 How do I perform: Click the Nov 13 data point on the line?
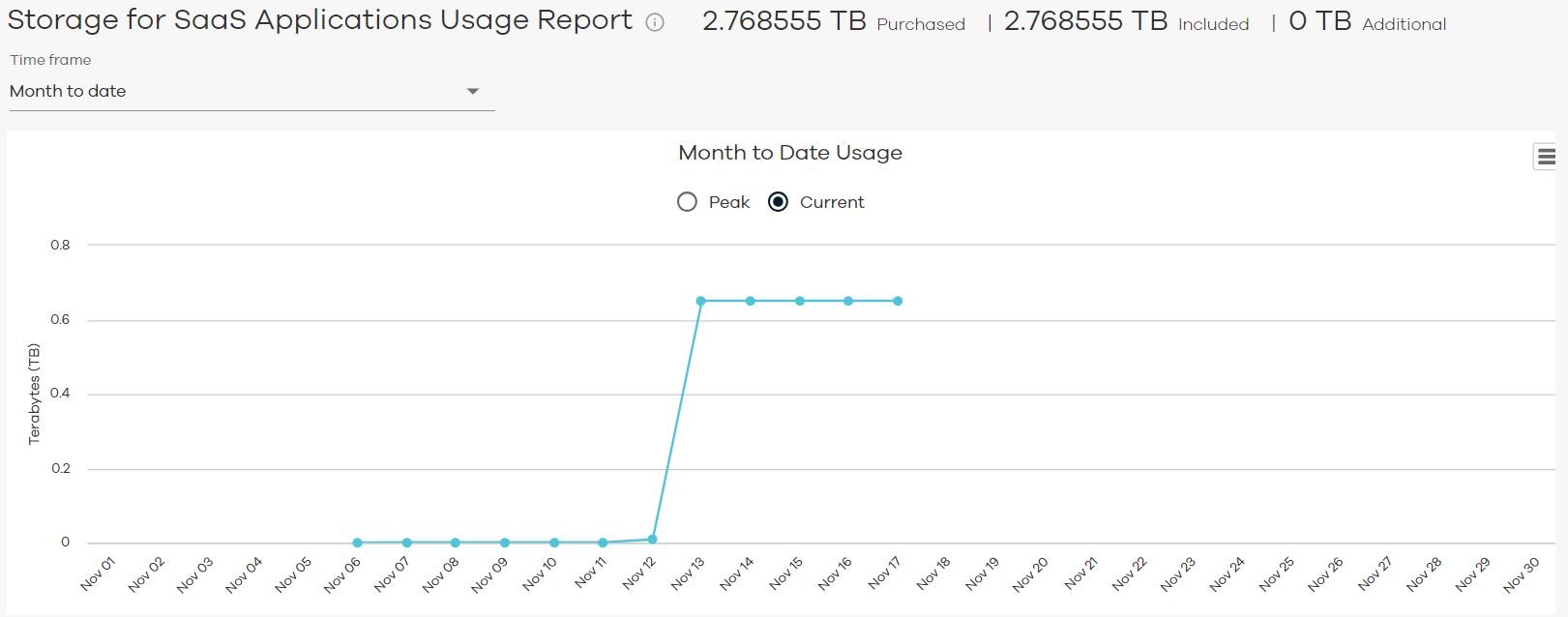tap(701, 301)
